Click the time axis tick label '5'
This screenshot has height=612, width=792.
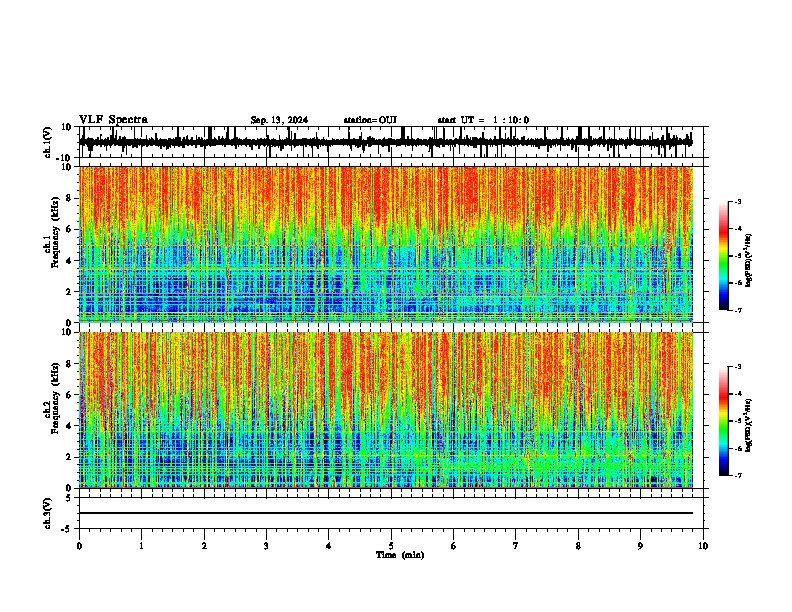point(391,546)
